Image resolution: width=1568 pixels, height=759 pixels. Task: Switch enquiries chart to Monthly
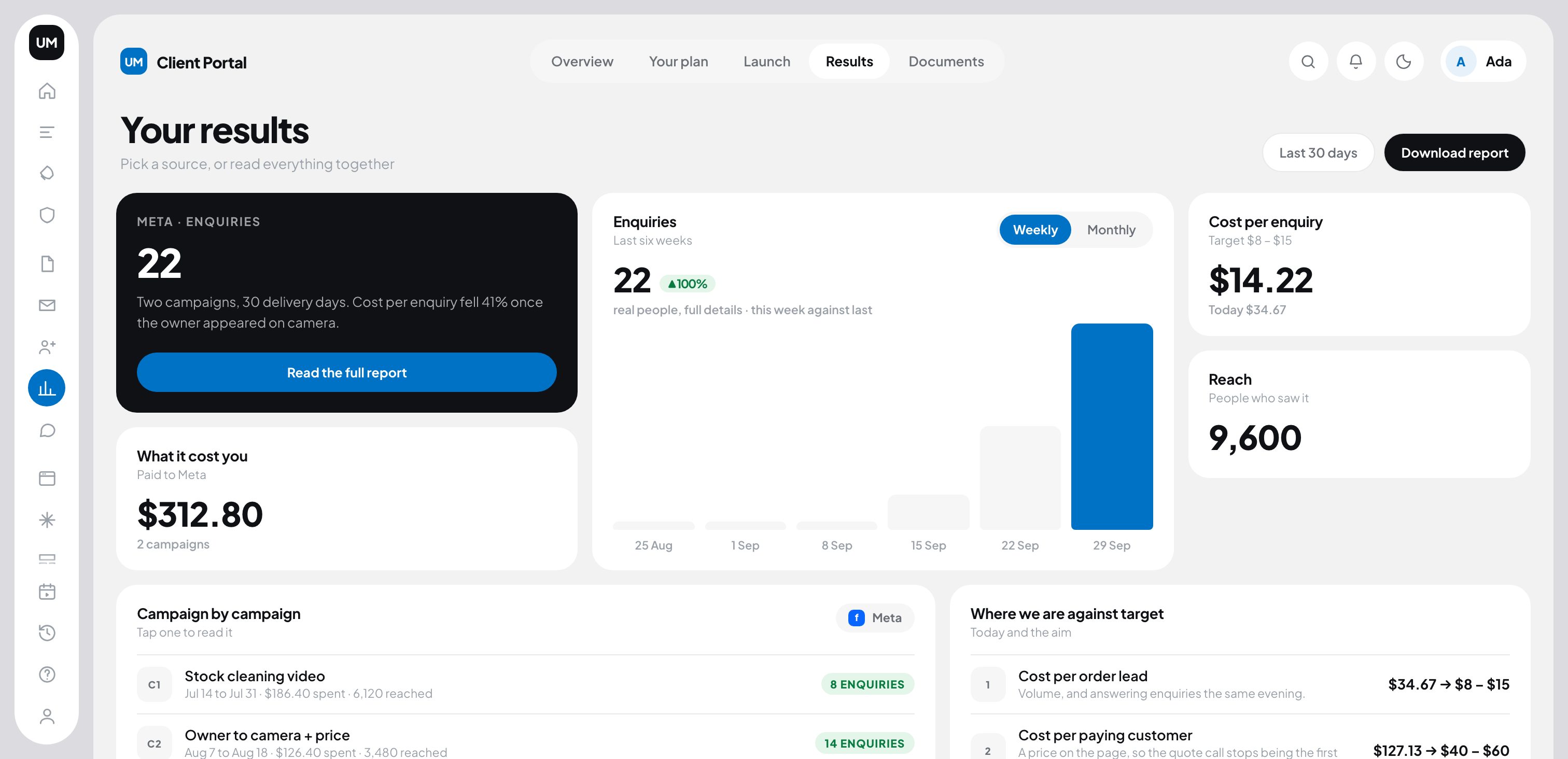tap(1111, 230)
